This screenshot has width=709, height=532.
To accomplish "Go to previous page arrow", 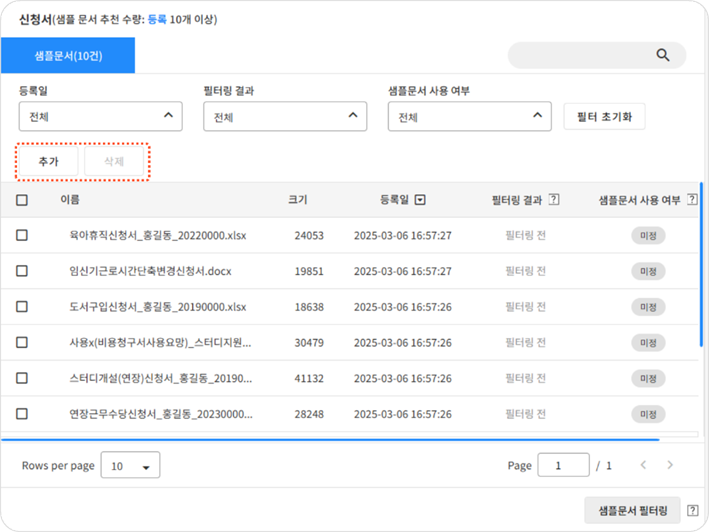I will (643, 465).
